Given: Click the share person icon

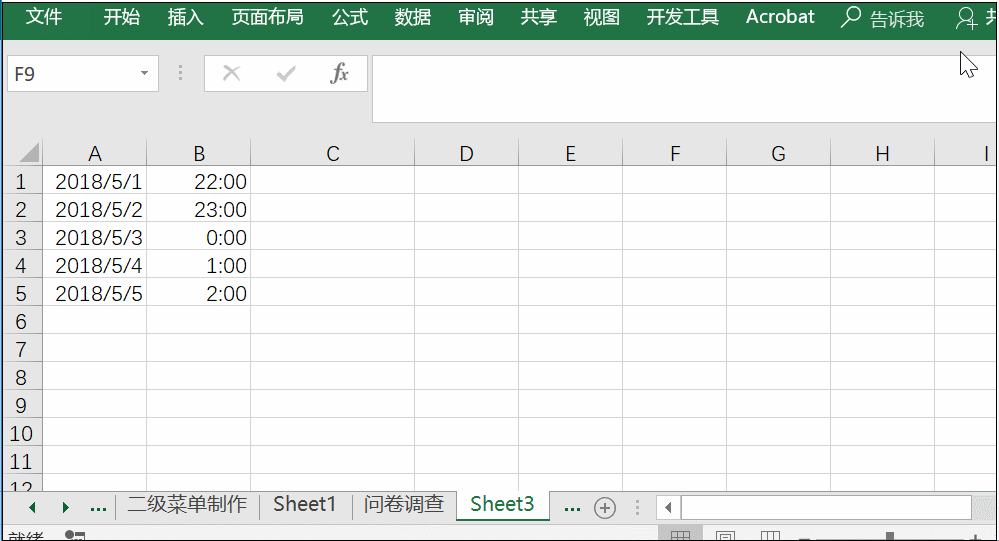Looking at the screenshot, I should (966, 18).
